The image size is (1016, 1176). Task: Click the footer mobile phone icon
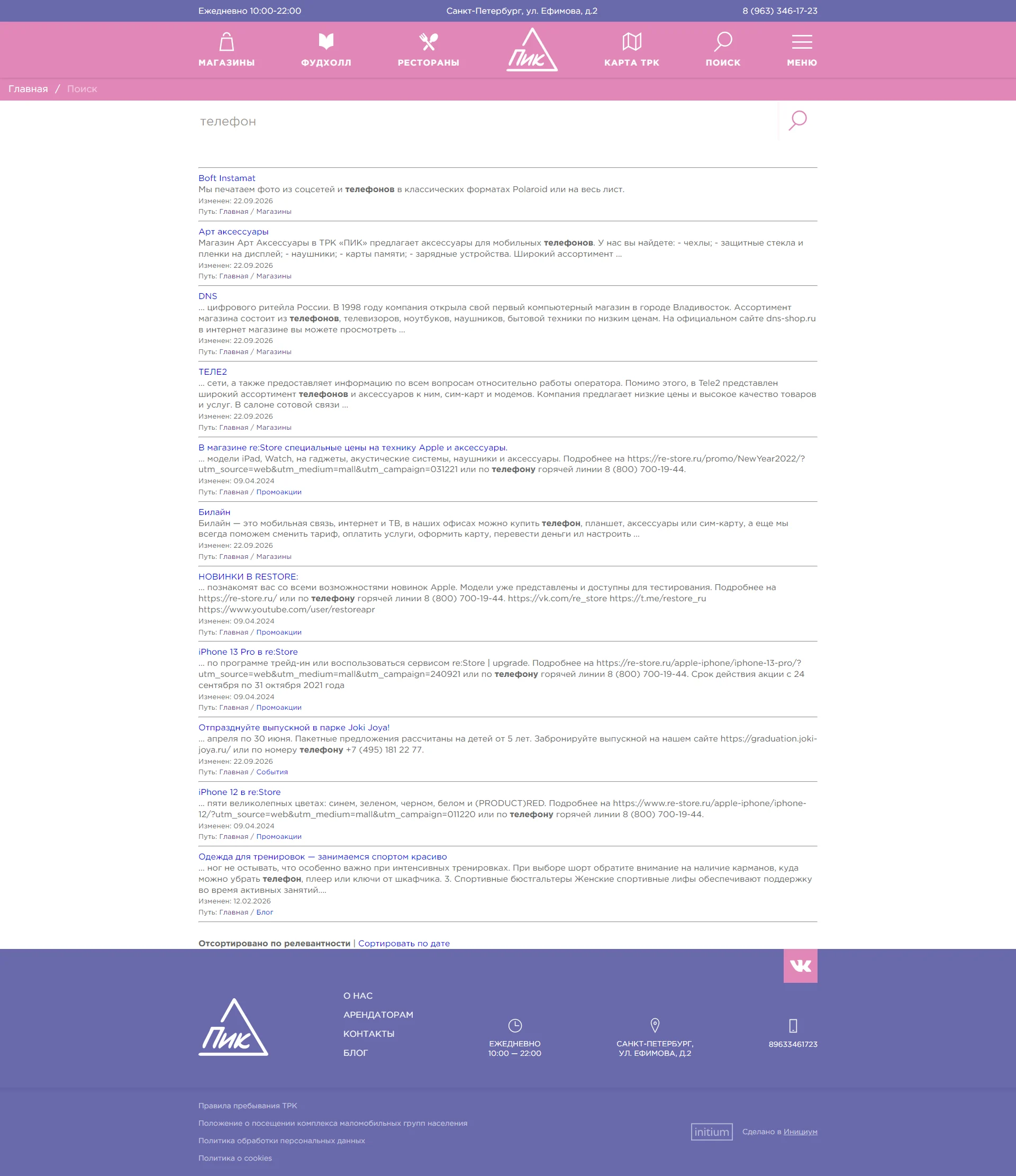pyautogui.click(x=793, y=1026)
